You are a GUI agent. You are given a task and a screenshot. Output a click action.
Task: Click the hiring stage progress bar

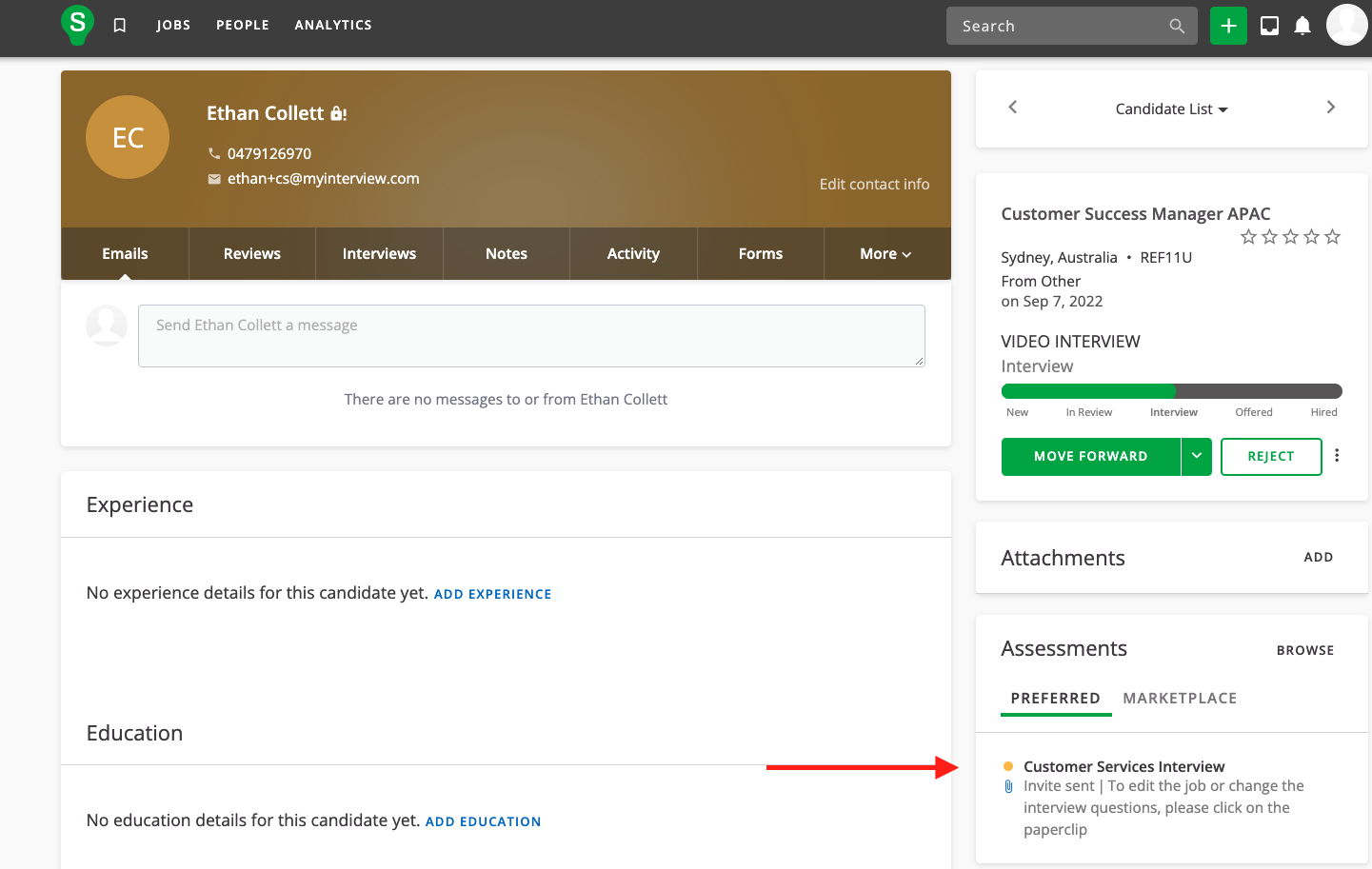click(1171, 391)
